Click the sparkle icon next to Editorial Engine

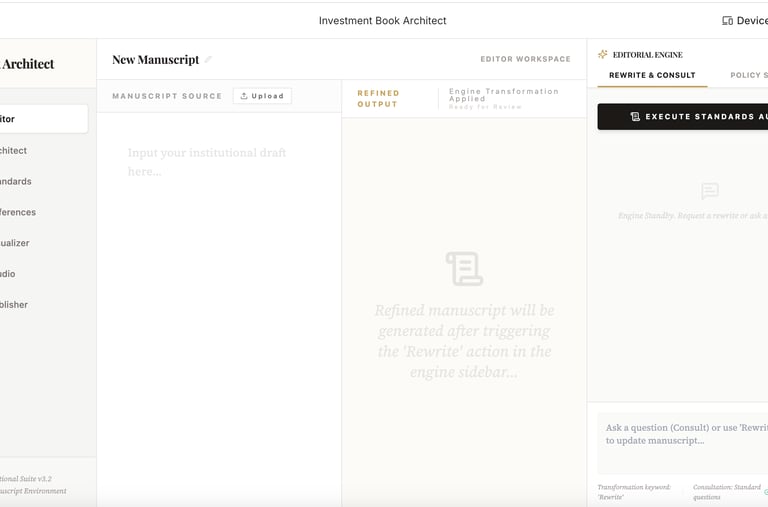click(602, 54)
